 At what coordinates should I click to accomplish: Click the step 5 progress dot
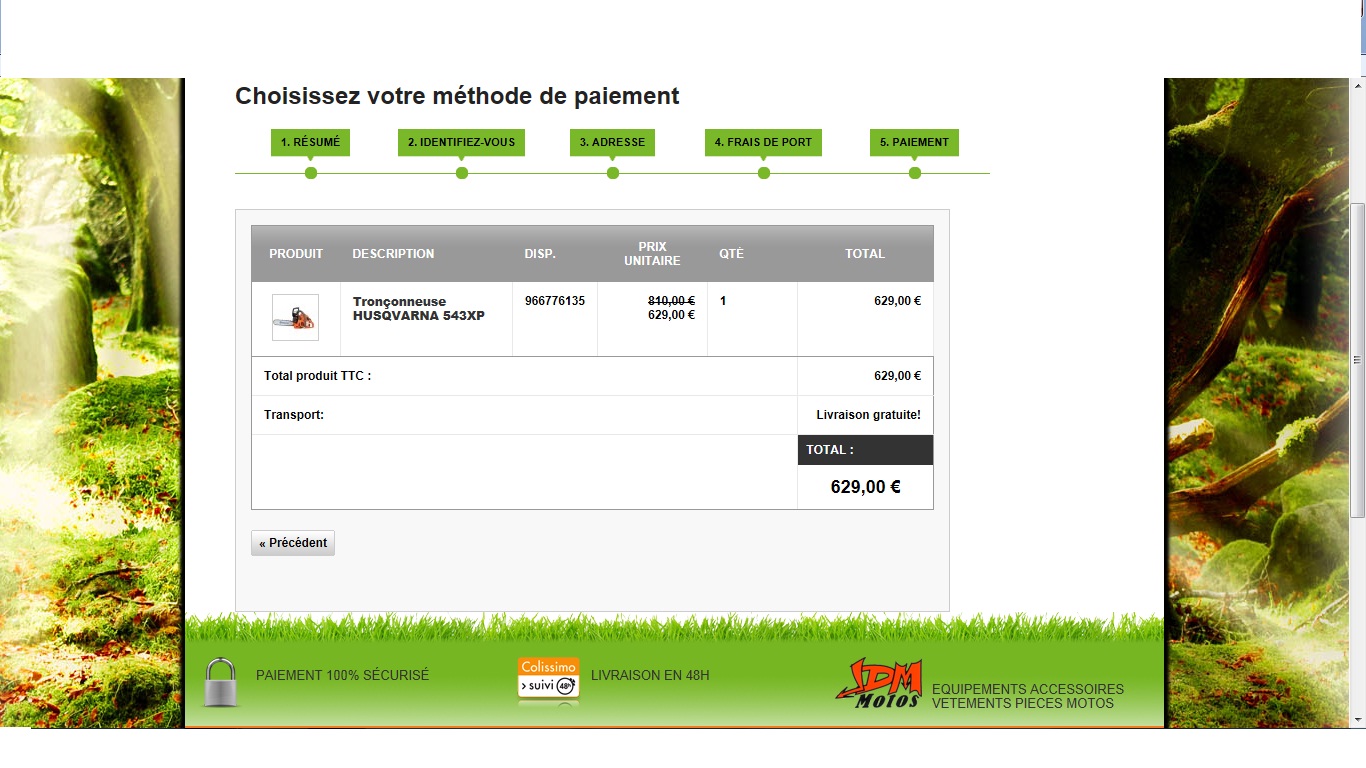click(x=915, y=173)
